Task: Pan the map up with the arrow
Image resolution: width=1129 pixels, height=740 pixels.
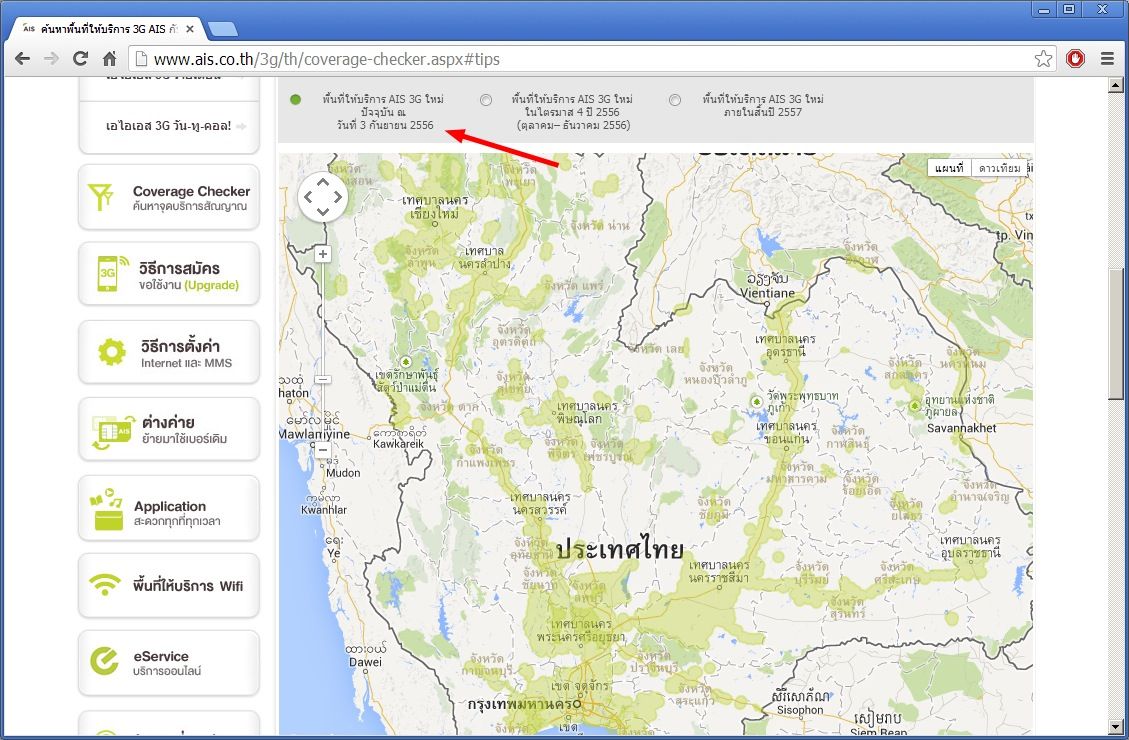Action: click(x=323, y=183)
